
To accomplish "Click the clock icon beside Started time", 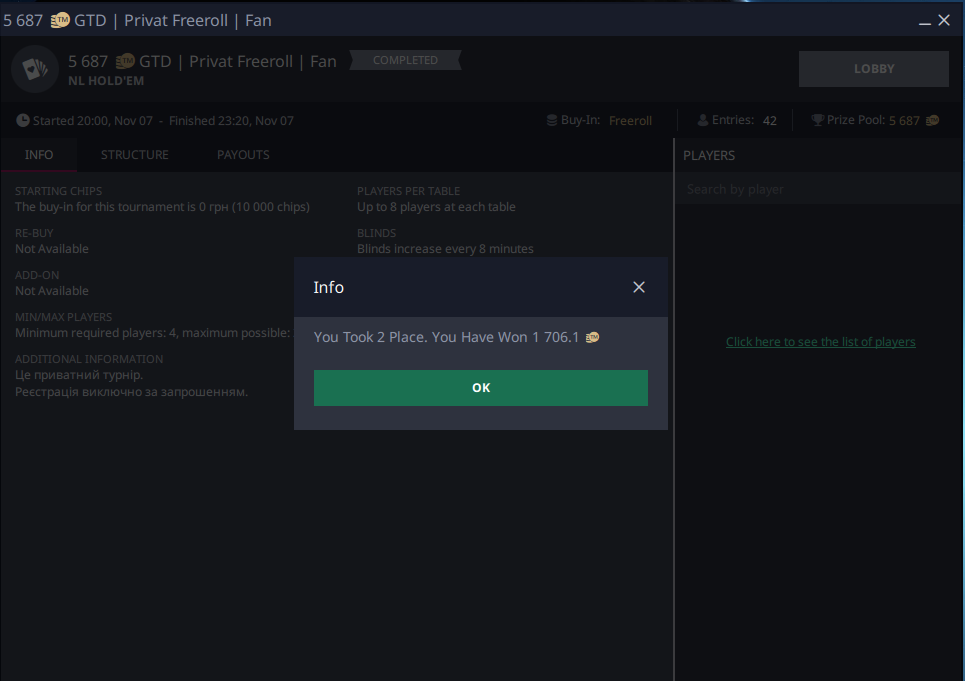I will (23, 120).
